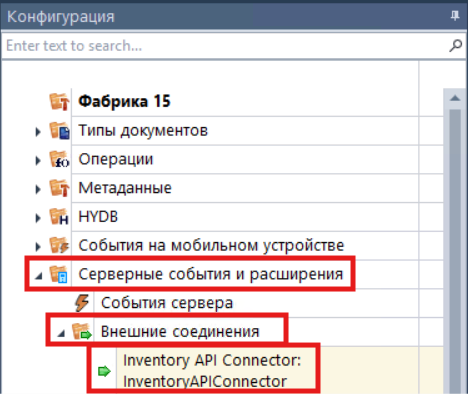Click the Метаданные folder icon
Viewport: 468px width, 394px height.
pos(59,188)
